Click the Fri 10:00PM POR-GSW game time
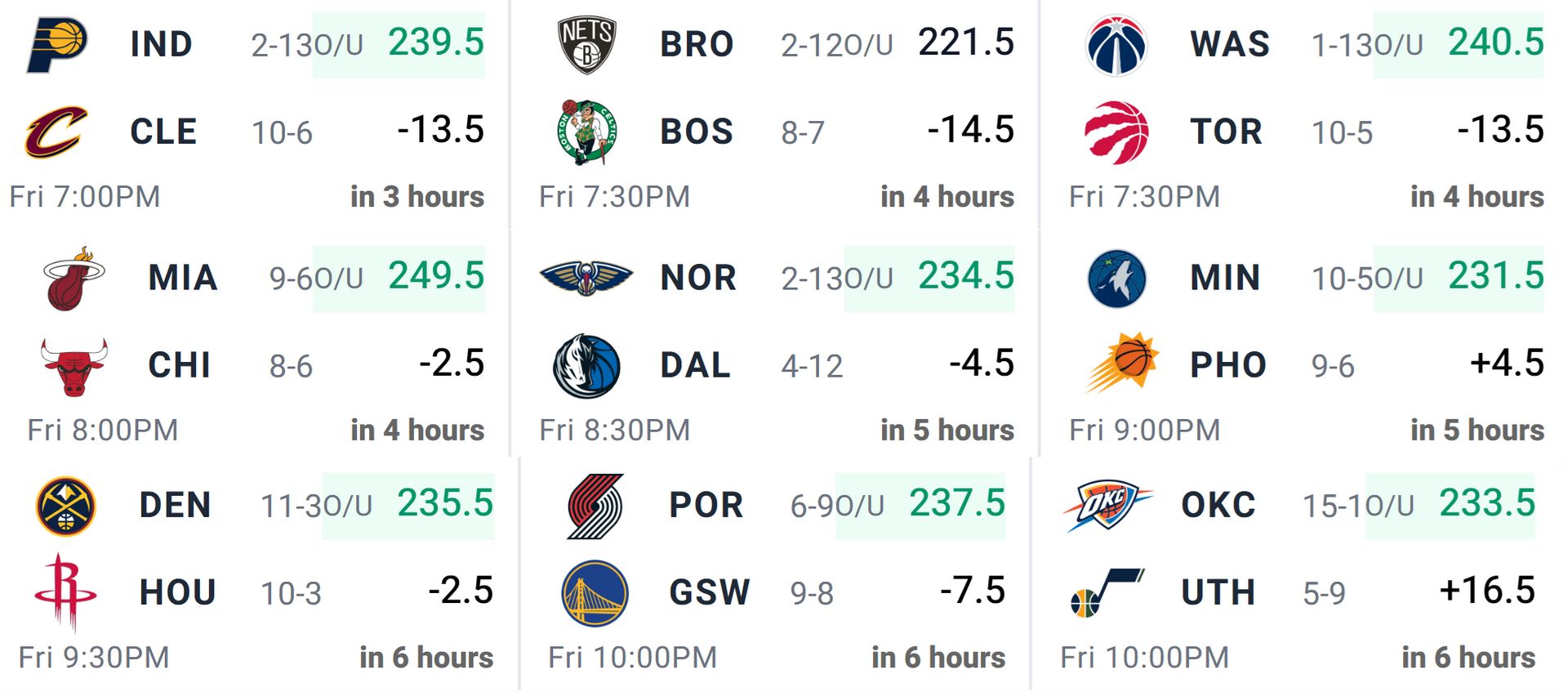The height and width of the screenshot is (692, 1568). (633, 658)
